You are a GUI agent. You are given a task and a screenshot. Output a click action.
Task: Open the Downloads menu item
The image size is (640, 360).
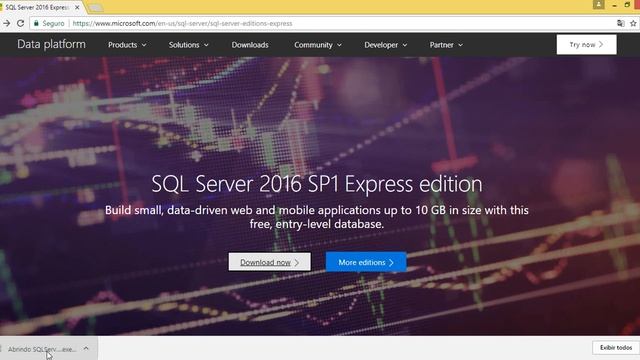(x=250, y=45)
